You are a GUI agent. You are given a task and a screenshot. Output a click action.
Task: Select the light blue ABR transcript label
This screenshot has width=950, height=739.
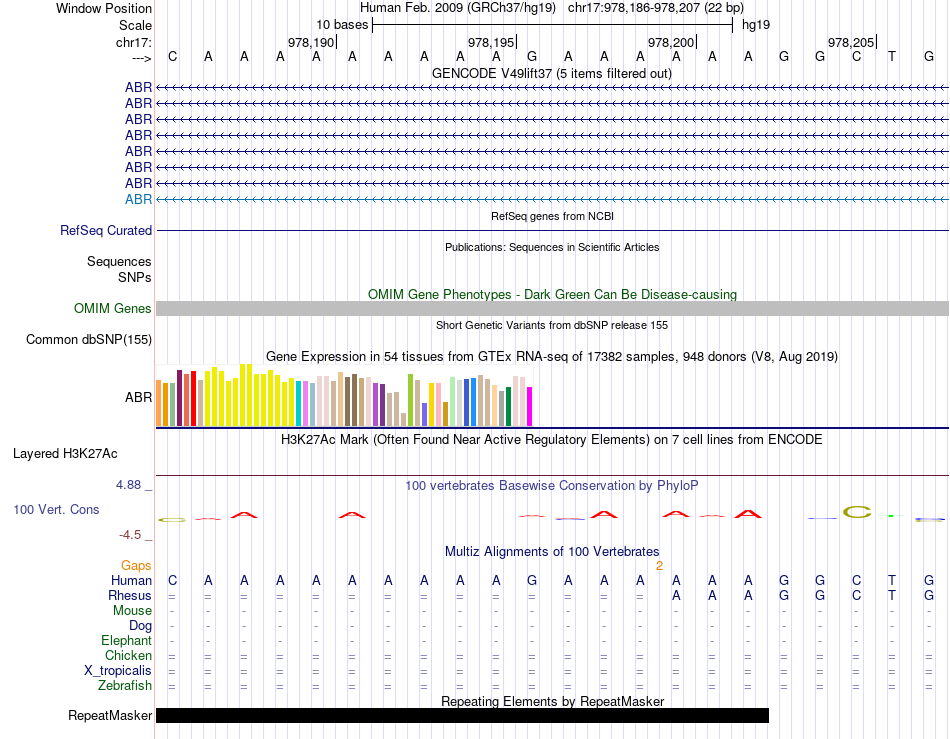[138, 199]
